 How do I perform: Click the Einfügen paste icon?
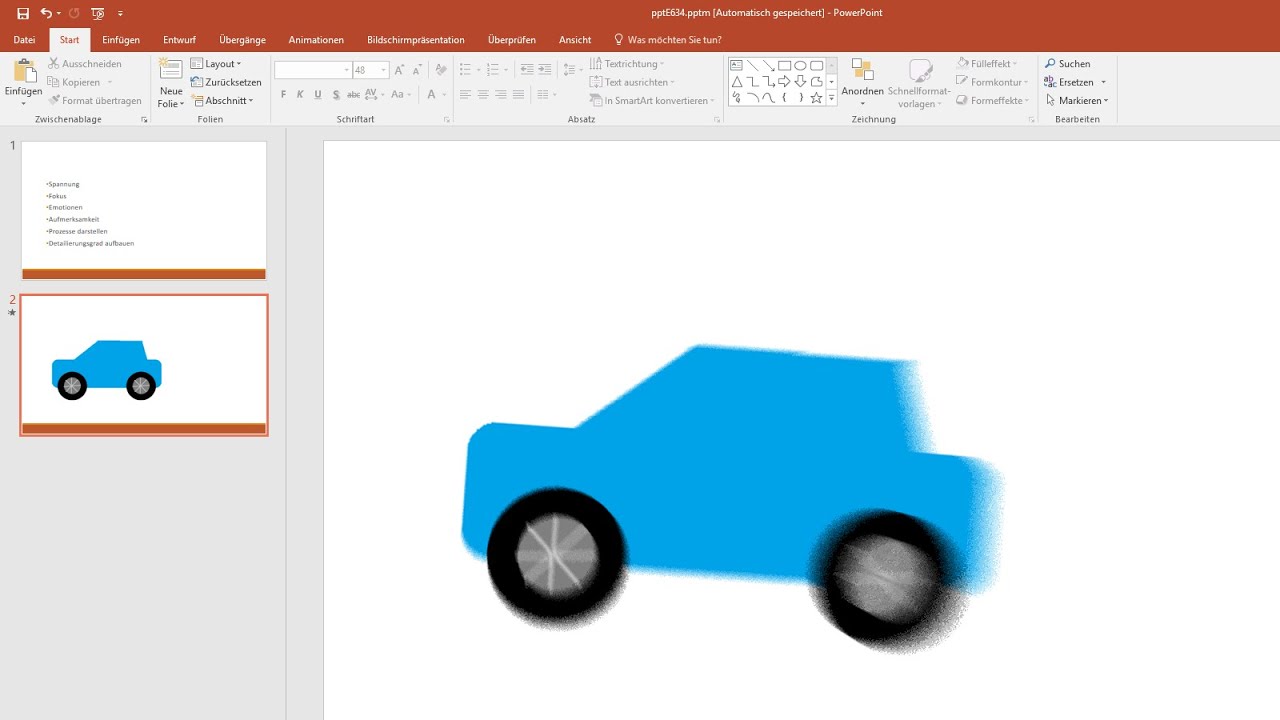(x=23, y=72)
